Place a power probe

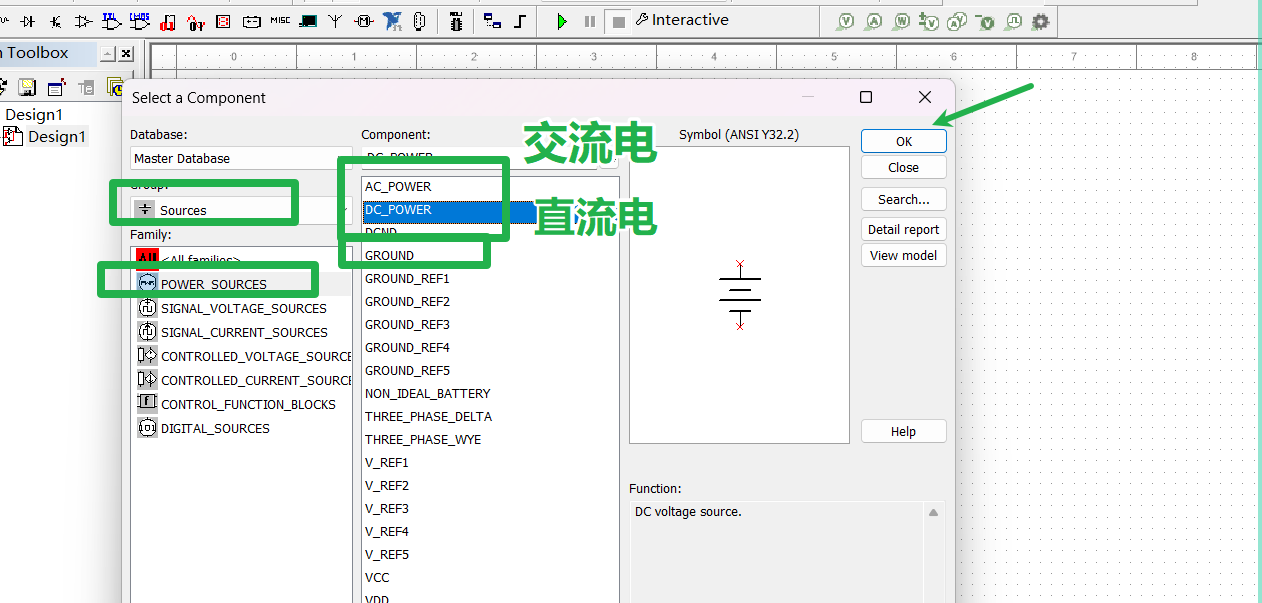(902, 21)
